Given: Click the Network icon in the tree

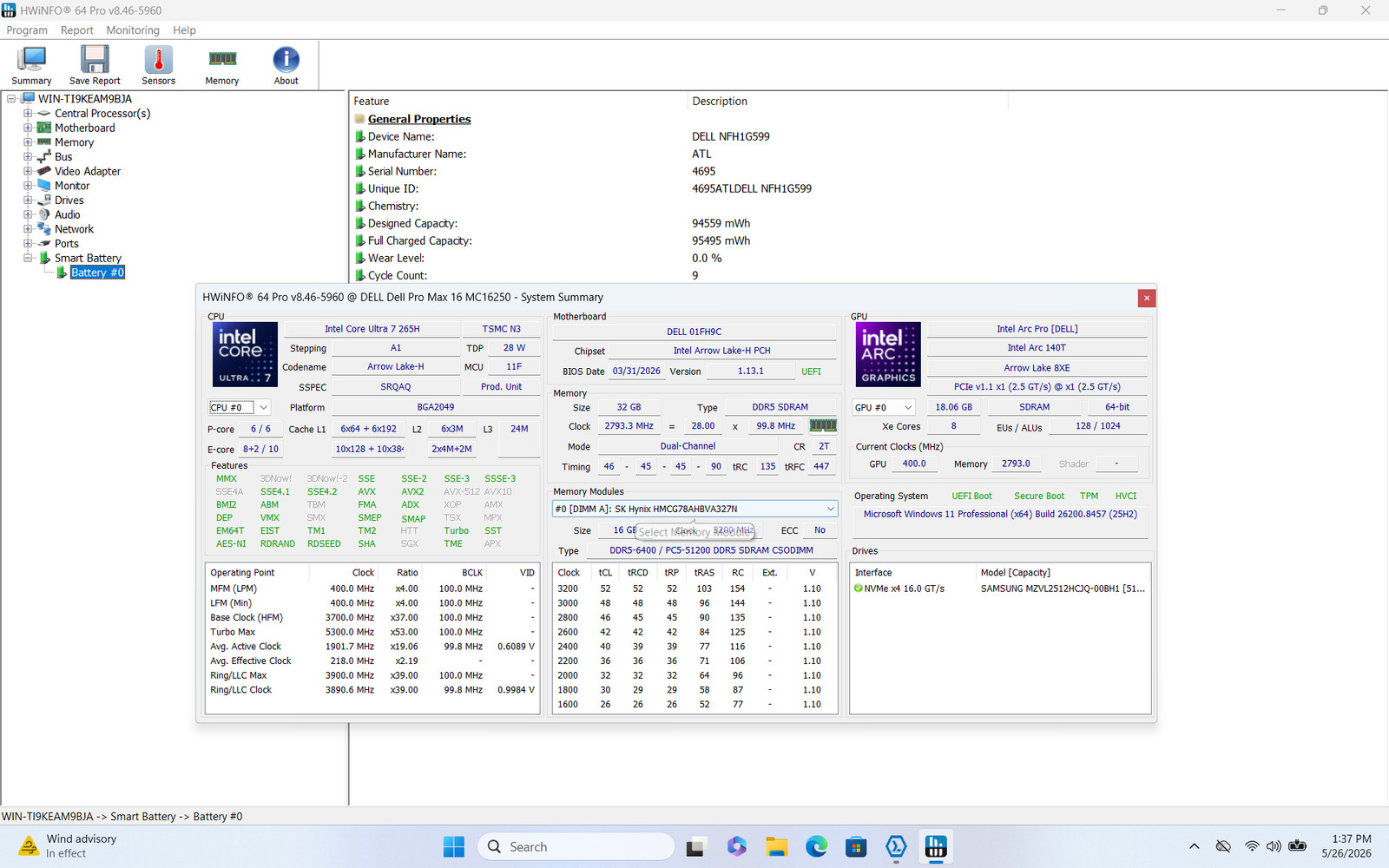Looking at the screenshot, I should click(x=44, y=229).
